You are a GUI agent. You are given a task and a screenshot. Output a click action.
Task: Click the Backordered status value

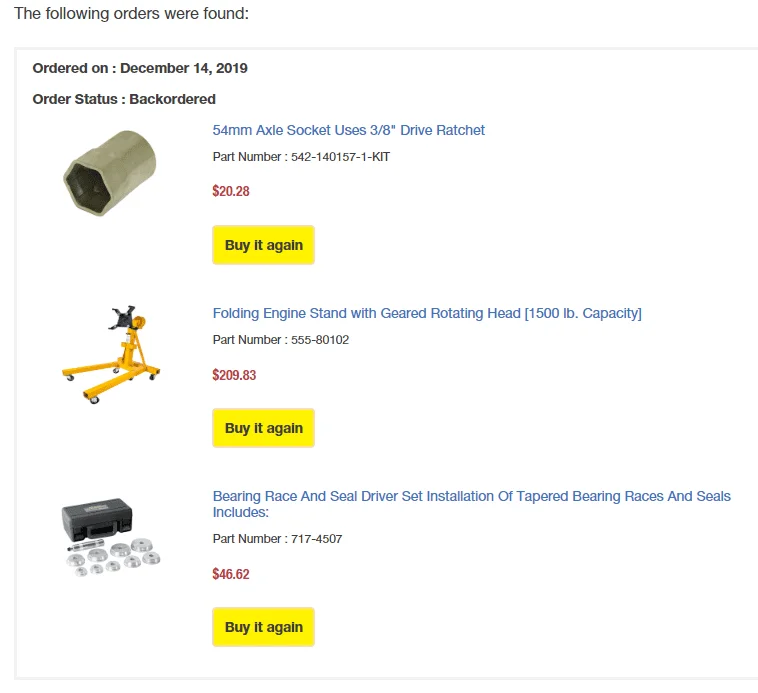click(x=172, y=99)
